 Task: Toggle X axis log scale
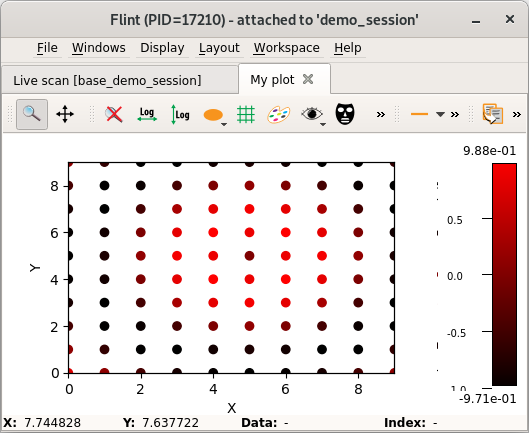pyautogui.click(x=147, y=114)
